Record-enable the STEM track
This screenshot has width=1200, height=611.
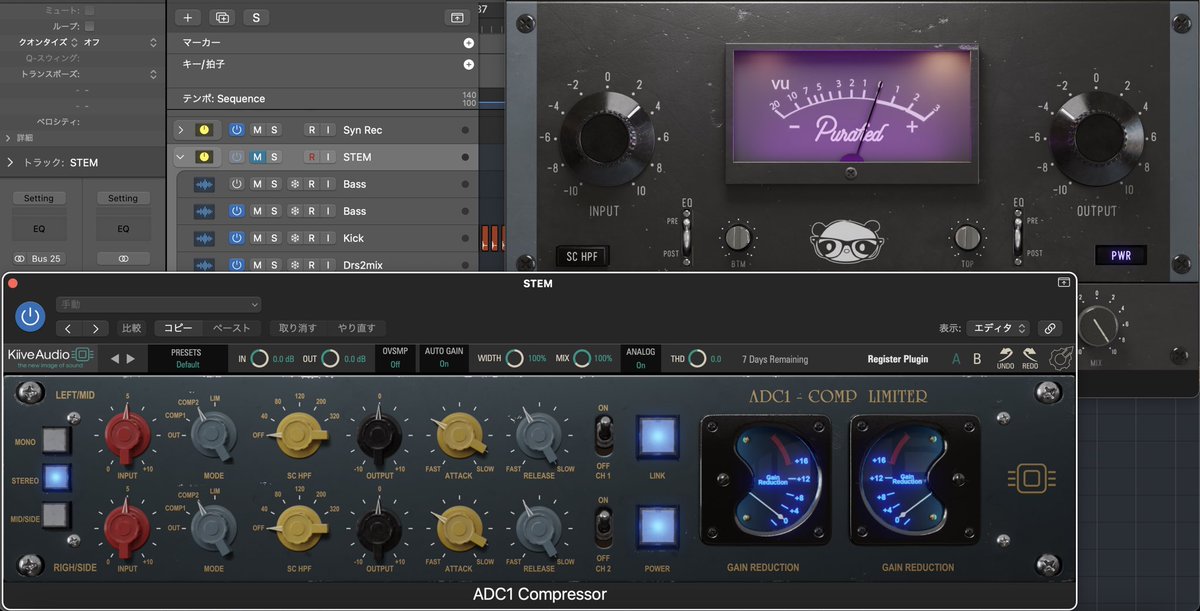pos(312,157)
